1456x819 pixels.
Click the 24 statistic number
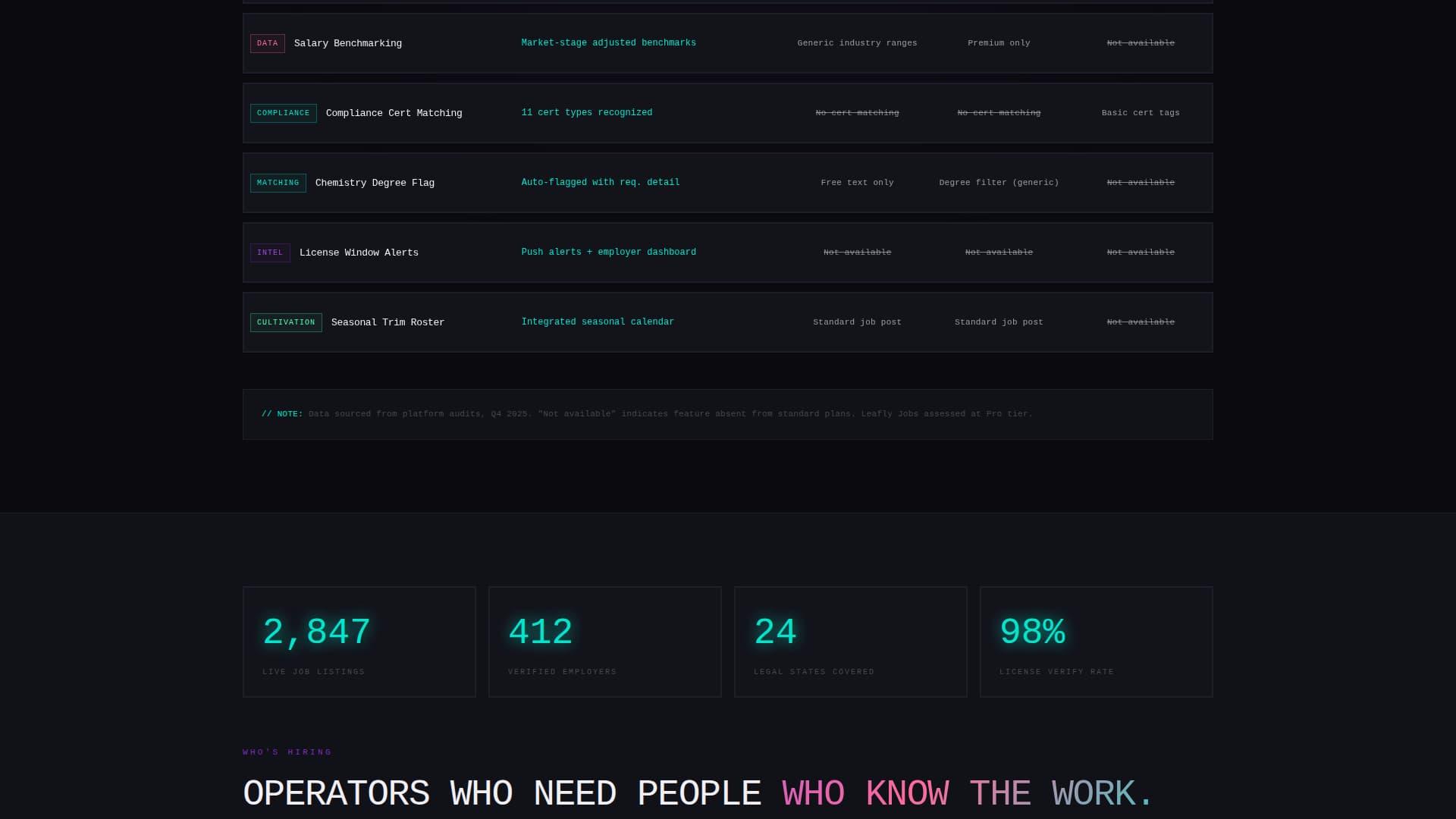tap(775, 632)
